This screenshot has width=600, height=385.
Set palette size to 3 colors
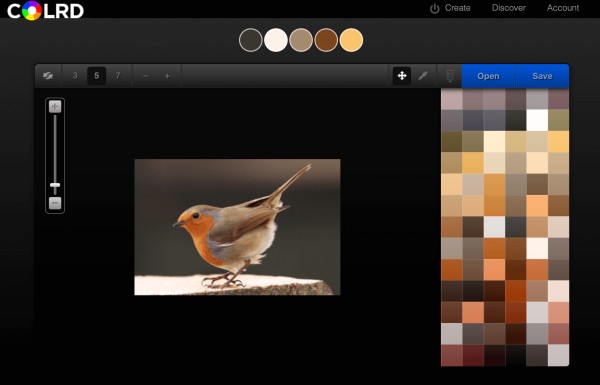[75, 76]
